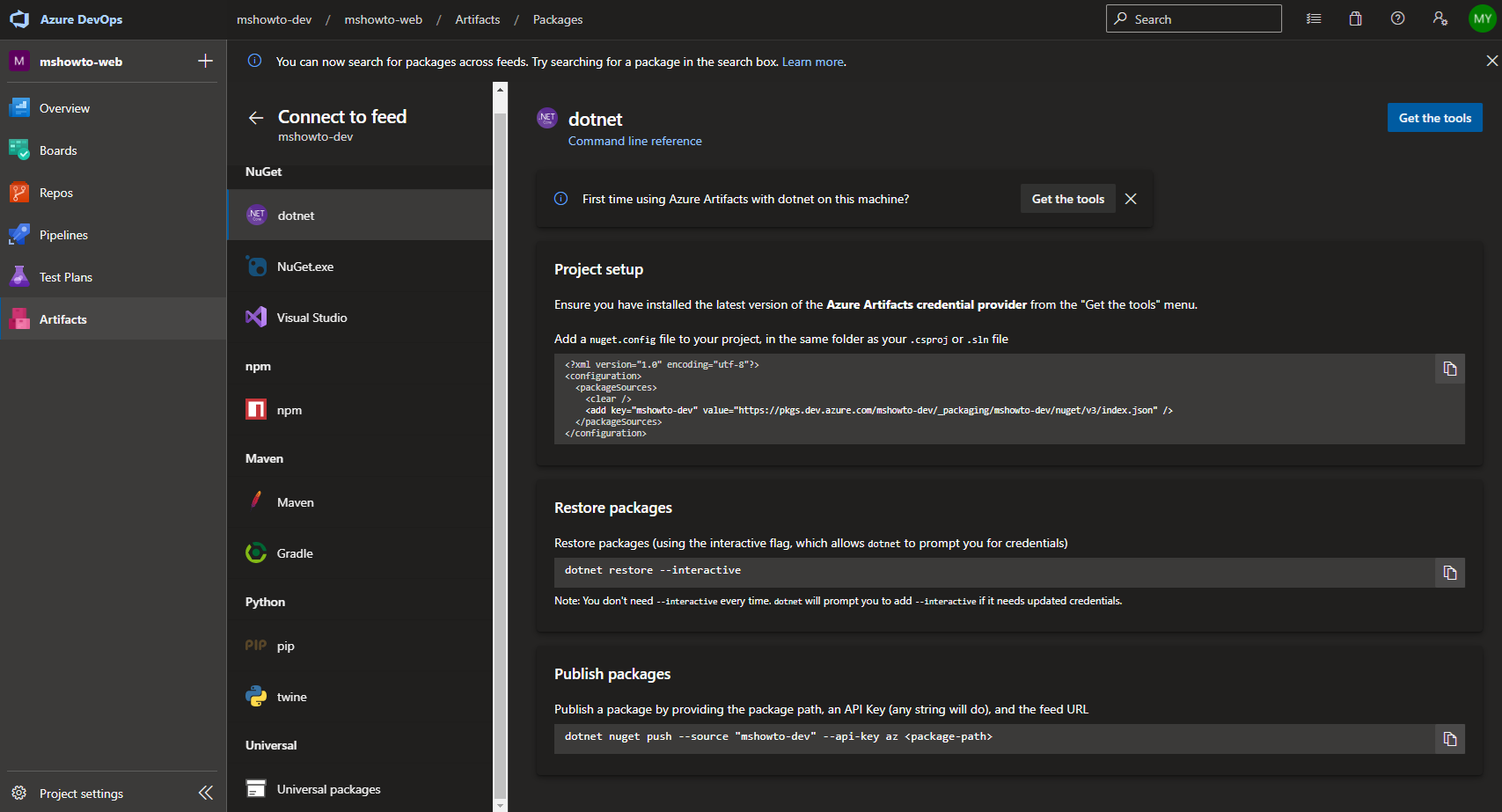
Task: Click the Packages breadcrumb
Action: point(558,19)
